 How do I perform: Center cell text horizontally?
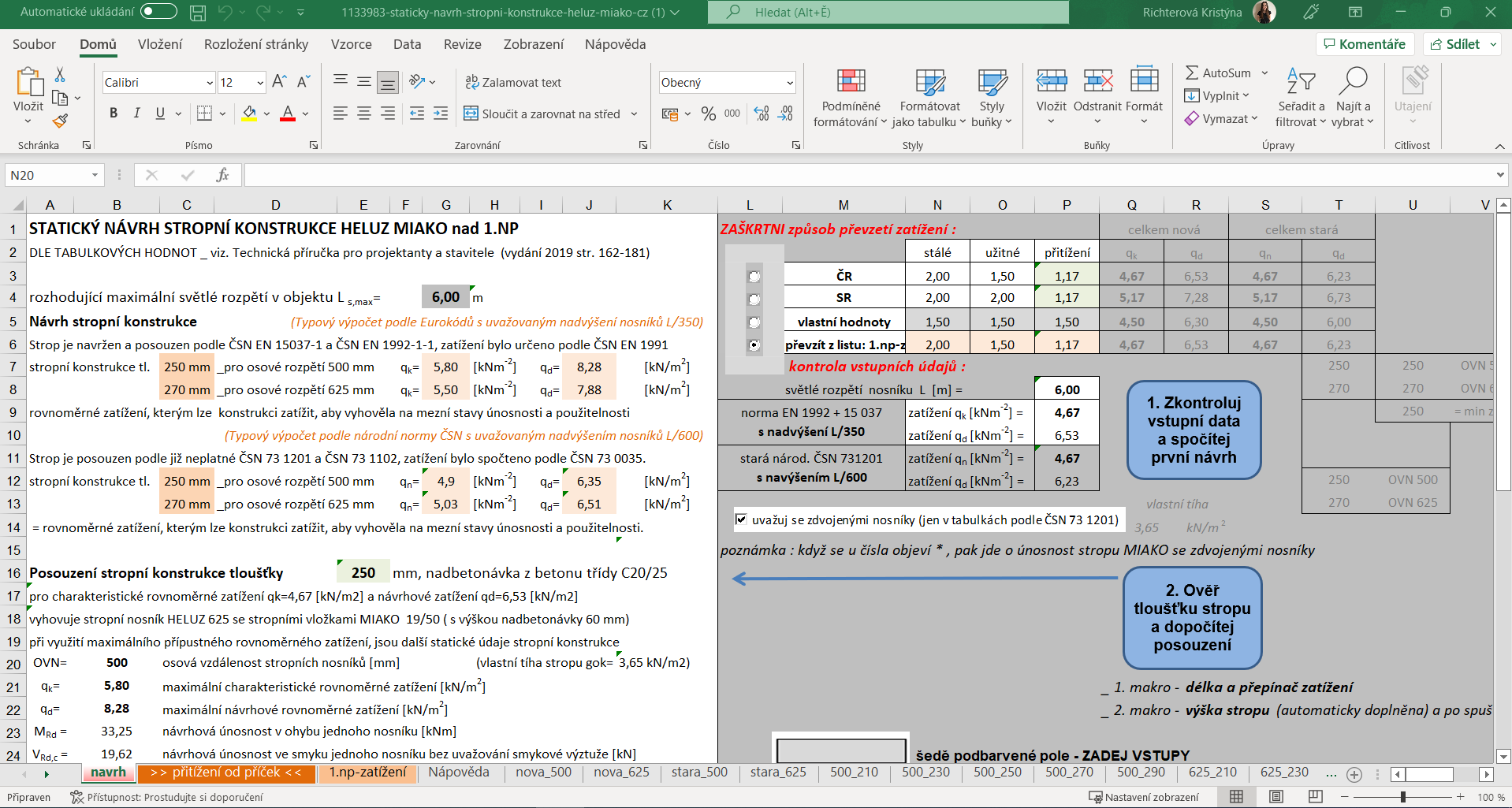(x=364, y=114)
